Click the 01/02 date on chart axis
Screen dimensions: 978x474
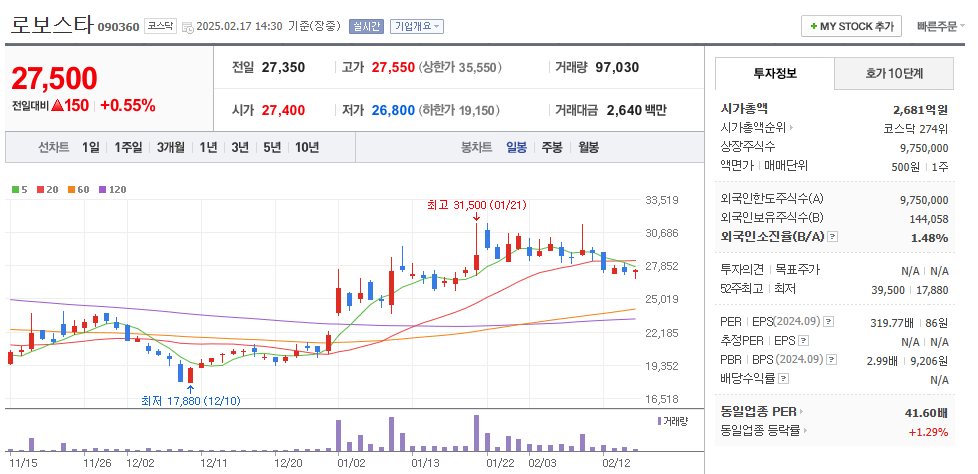coord(351,463)
